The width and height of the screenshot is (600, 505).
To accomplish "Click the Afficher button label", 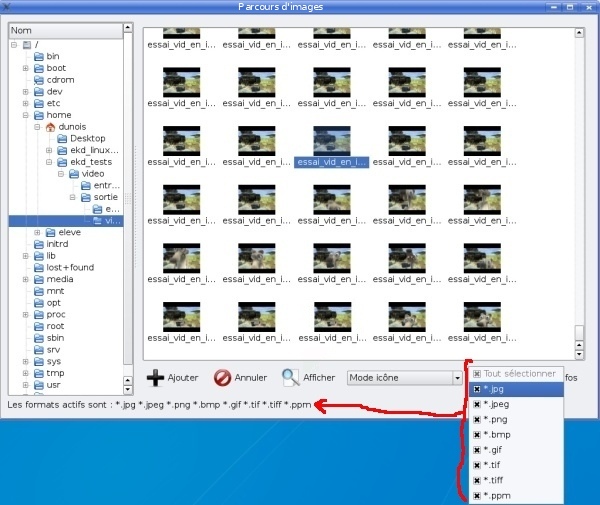I will (x=319, y=378).
